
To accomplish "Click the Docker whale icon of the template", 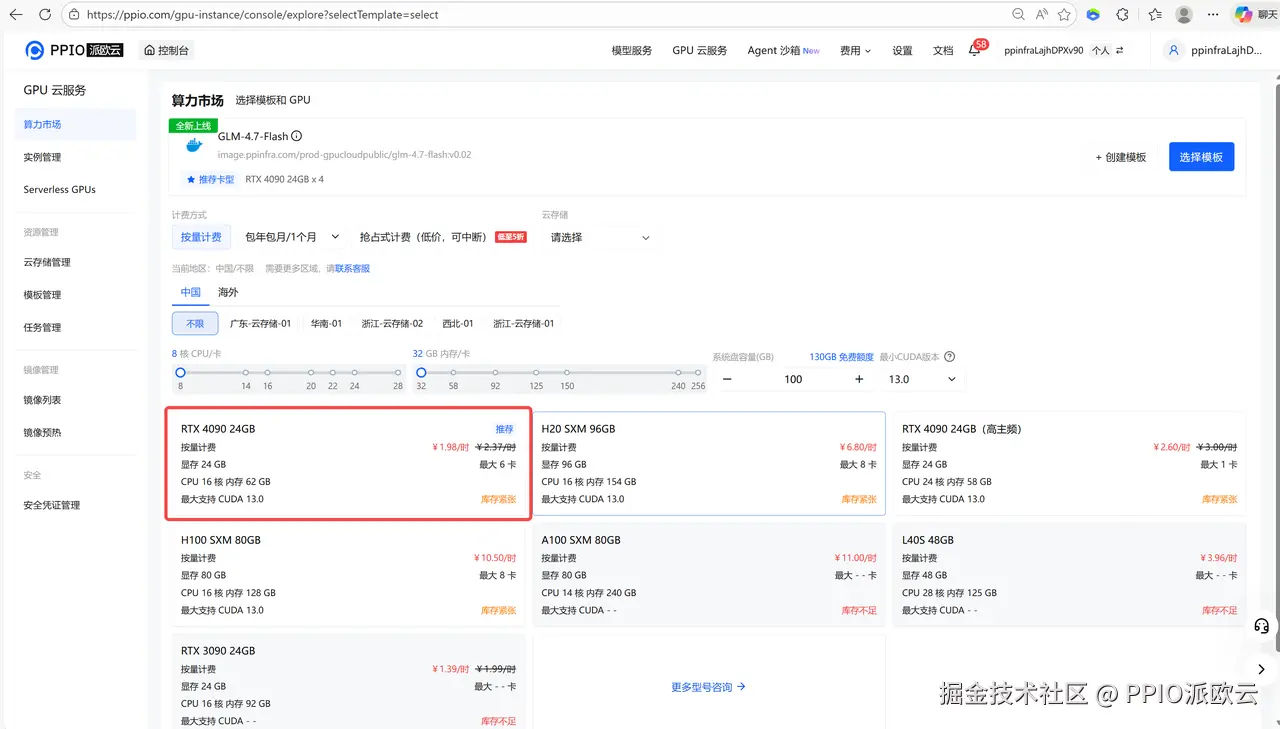I will coord(194,145).
